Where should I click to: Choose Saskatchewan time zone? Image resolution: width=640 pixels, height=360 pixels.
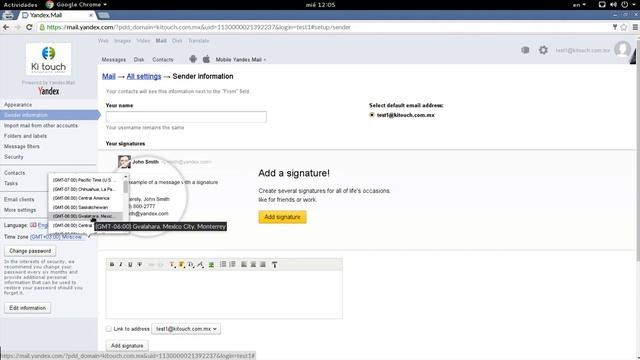(85, 207)
